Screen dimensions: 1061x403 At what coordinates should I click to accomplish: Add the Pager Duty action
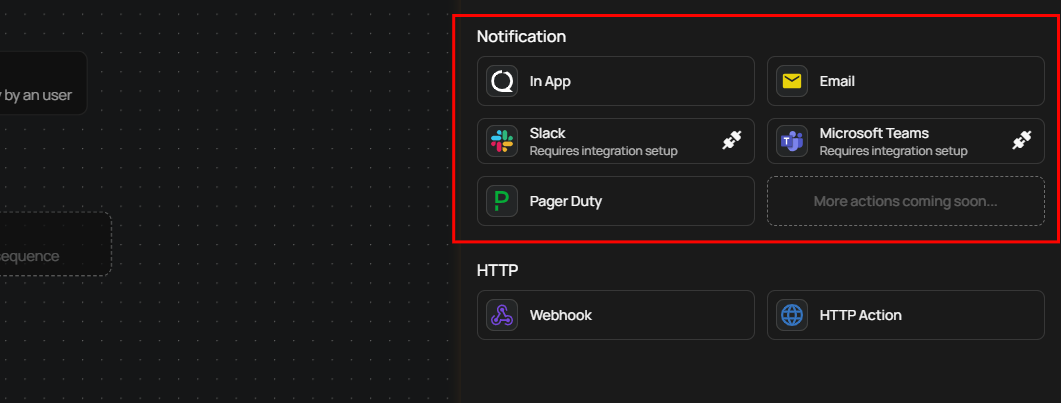click(x=616, y=201)
